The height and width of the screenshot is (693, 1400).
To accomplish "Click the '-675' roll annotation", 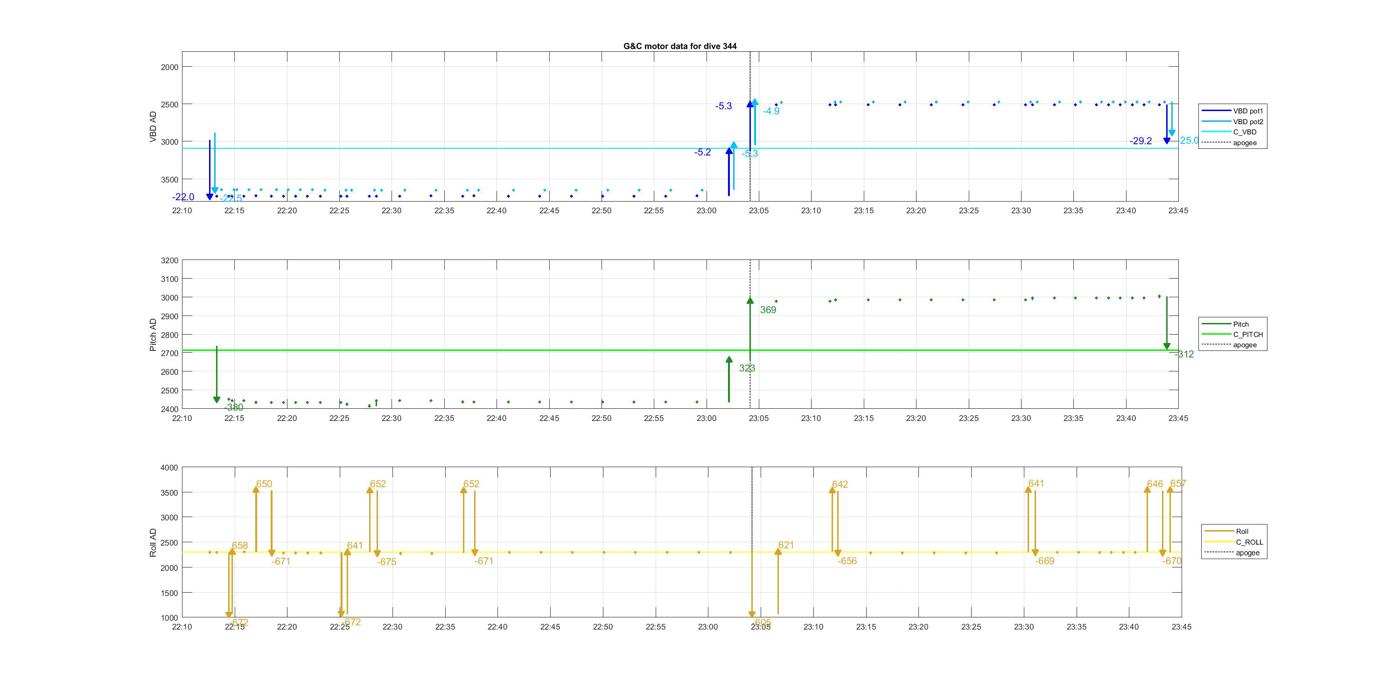I will (x=387, y=562).
